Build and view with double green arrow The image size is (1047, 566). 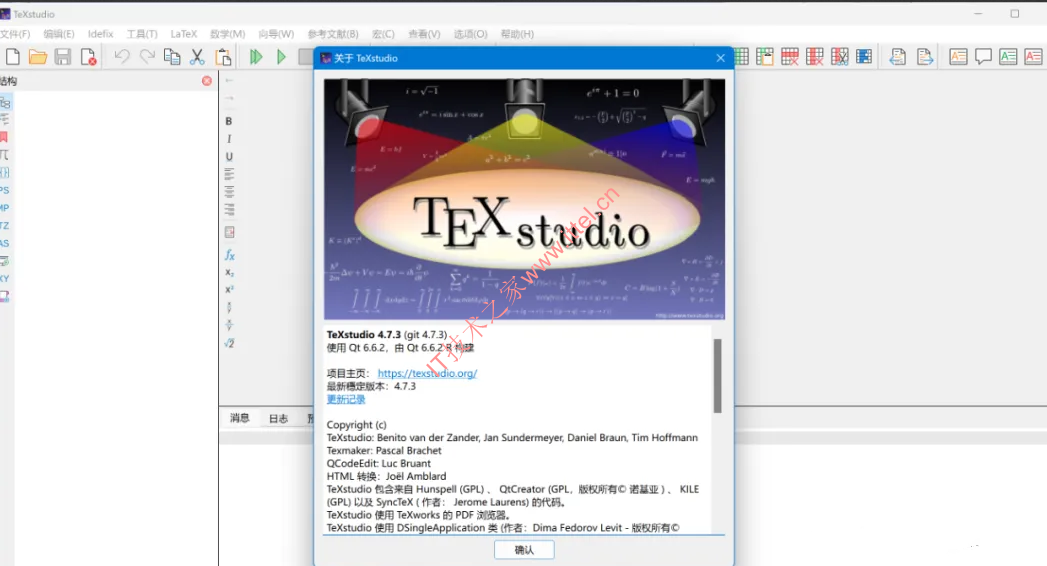(256, 57)
